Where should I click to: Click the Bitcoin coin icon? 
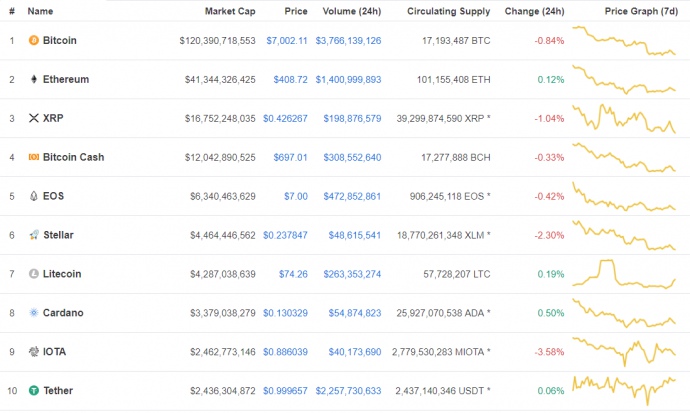pyautogui.click(x=34, y=40)
